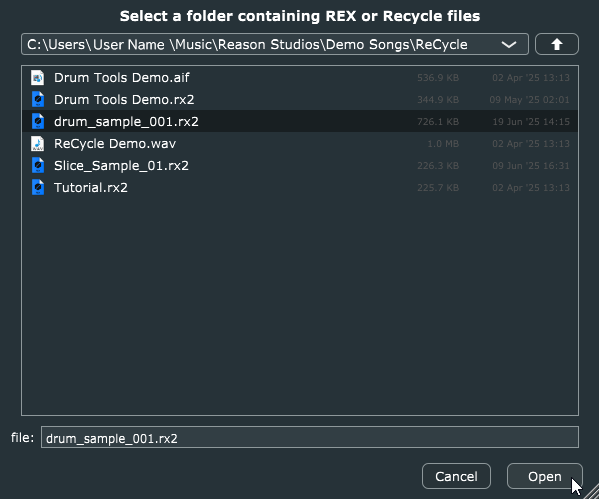
Task: Focus the file name input field
Action: coord(310,437)
